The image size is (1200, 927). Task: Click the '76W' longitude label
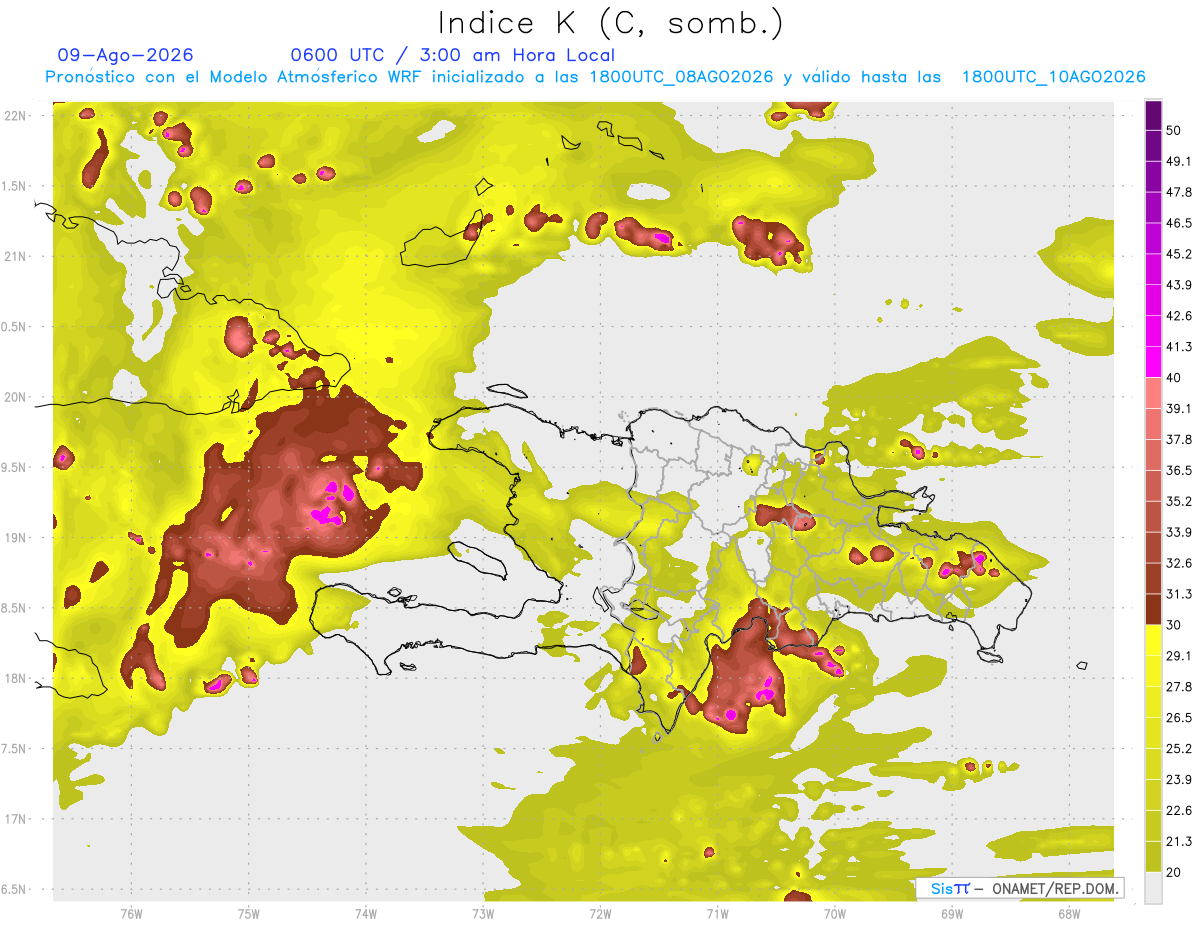click(131, 913)
